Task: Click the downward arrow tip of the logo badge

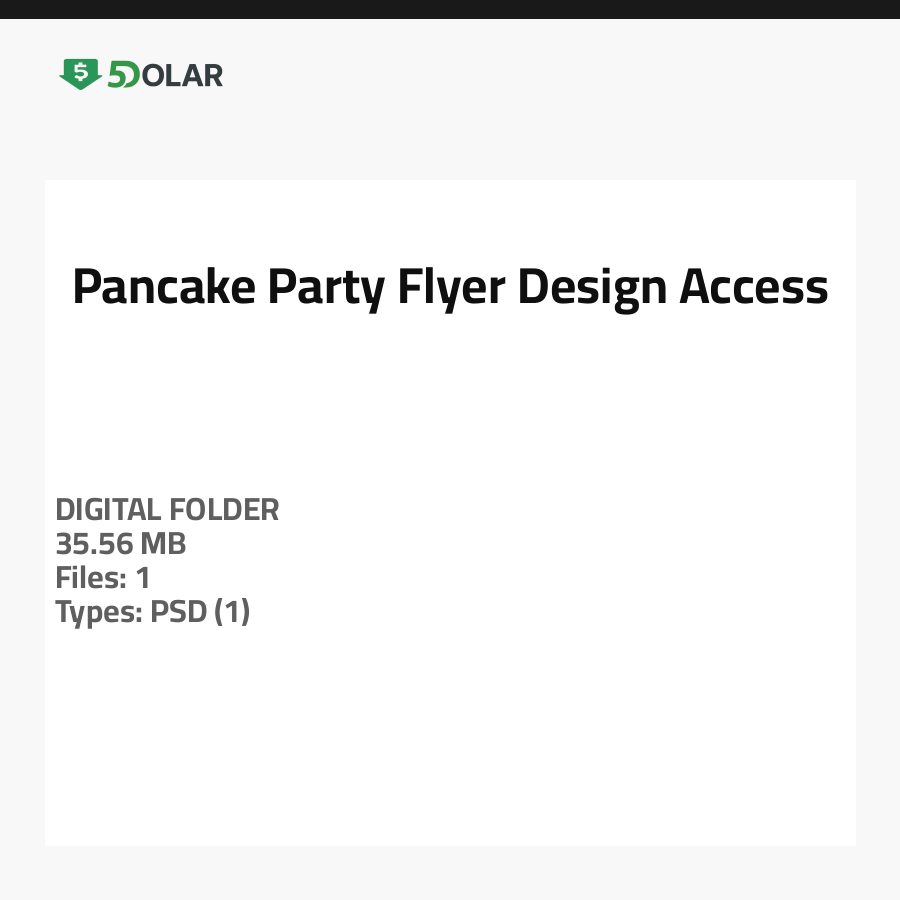Action: point(80,87)
